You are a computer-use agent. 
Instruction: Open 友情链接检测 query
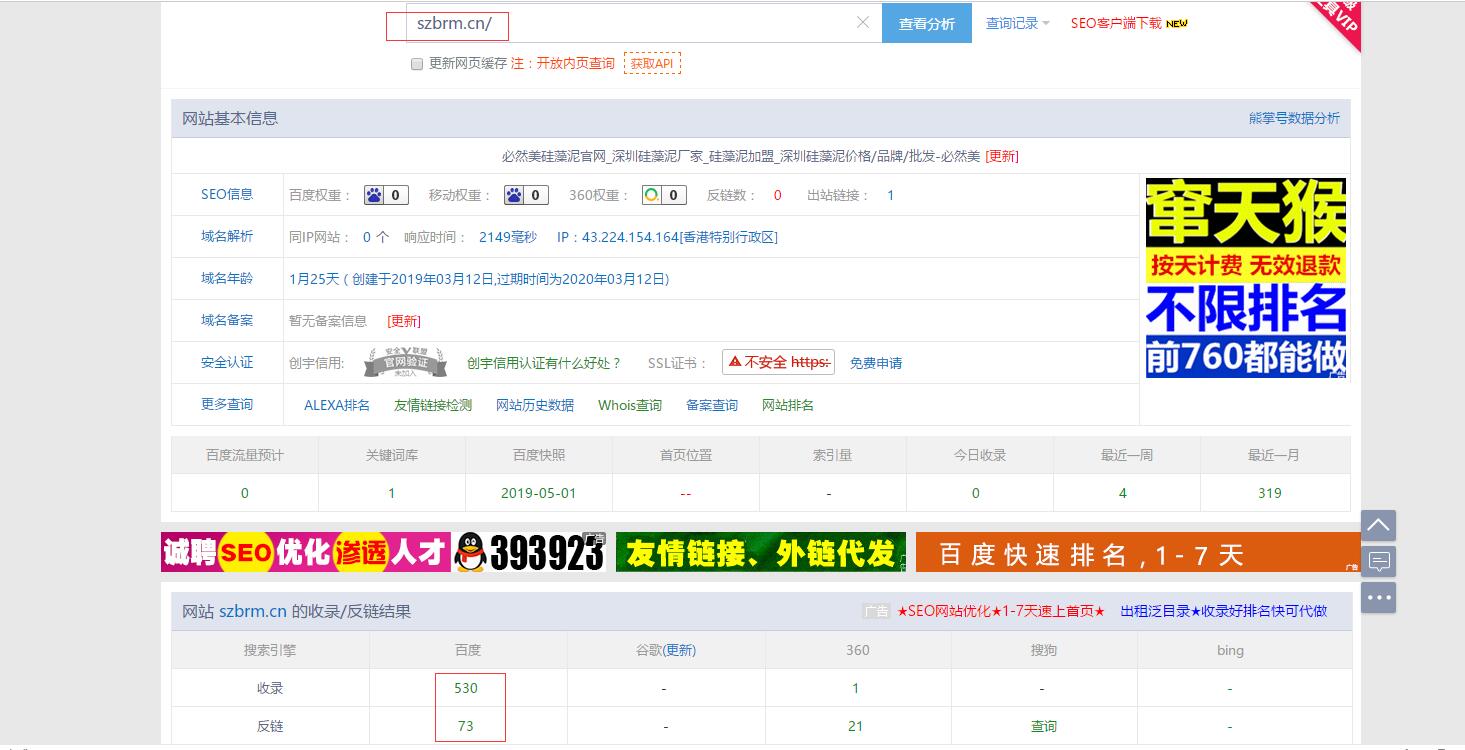pyautogui.click(x=433, y=405)
